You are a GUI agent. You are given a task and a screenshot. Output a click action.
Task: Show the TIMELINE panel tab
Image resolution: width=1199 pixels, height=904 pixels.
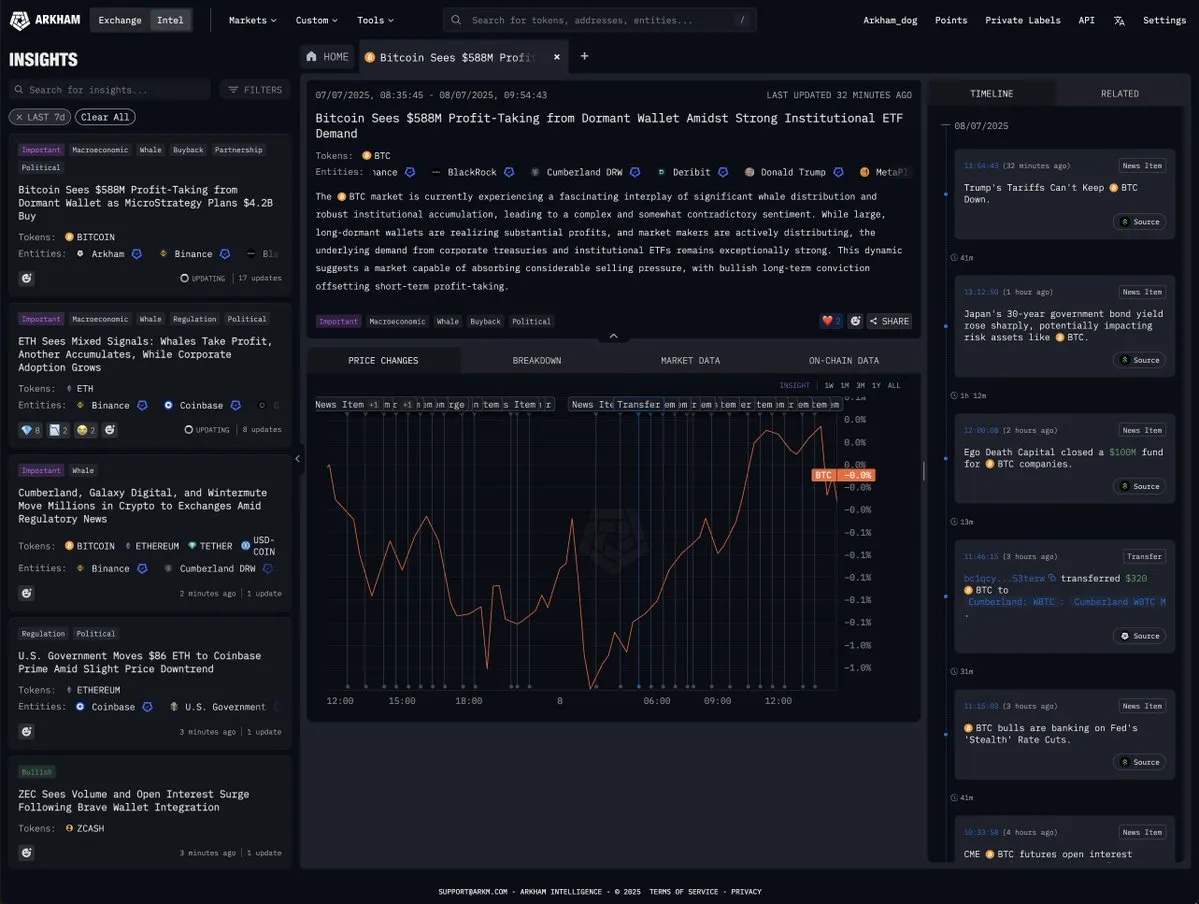tap(992, 93)
